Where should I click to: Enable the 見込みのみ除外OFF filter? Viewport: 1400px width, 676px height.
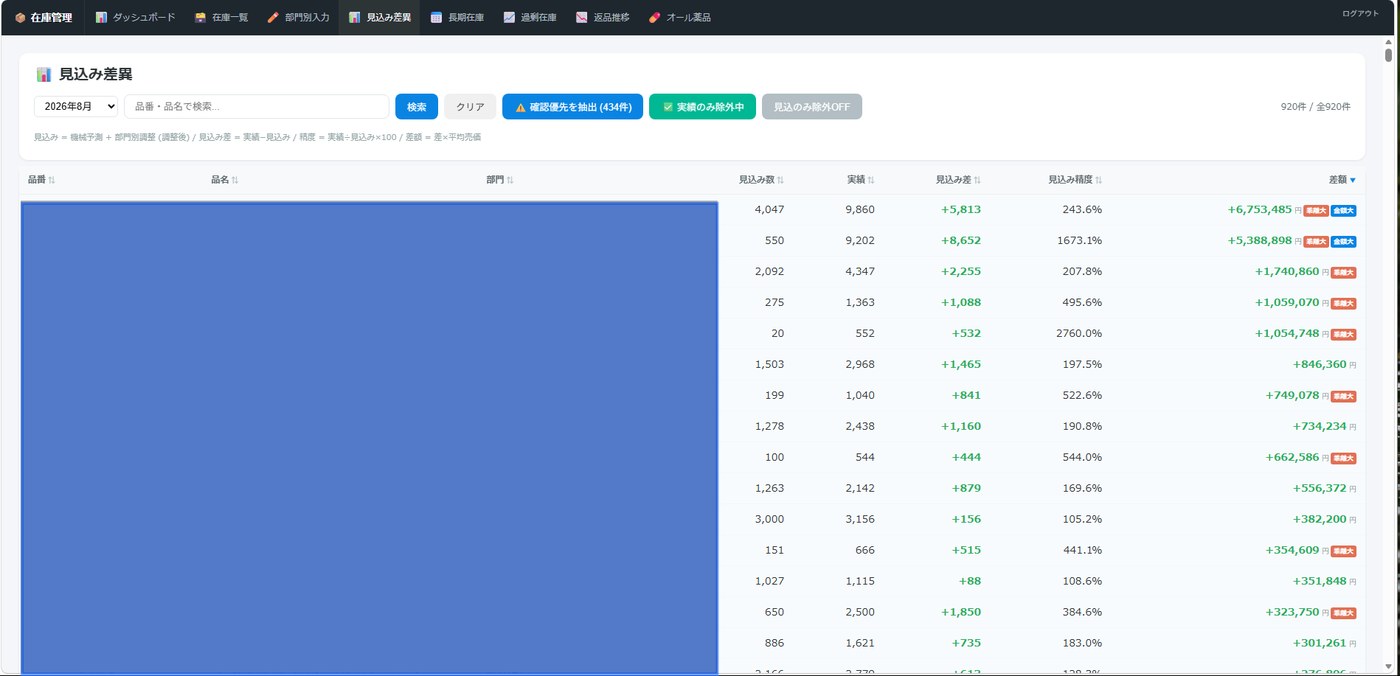[812, 107]
